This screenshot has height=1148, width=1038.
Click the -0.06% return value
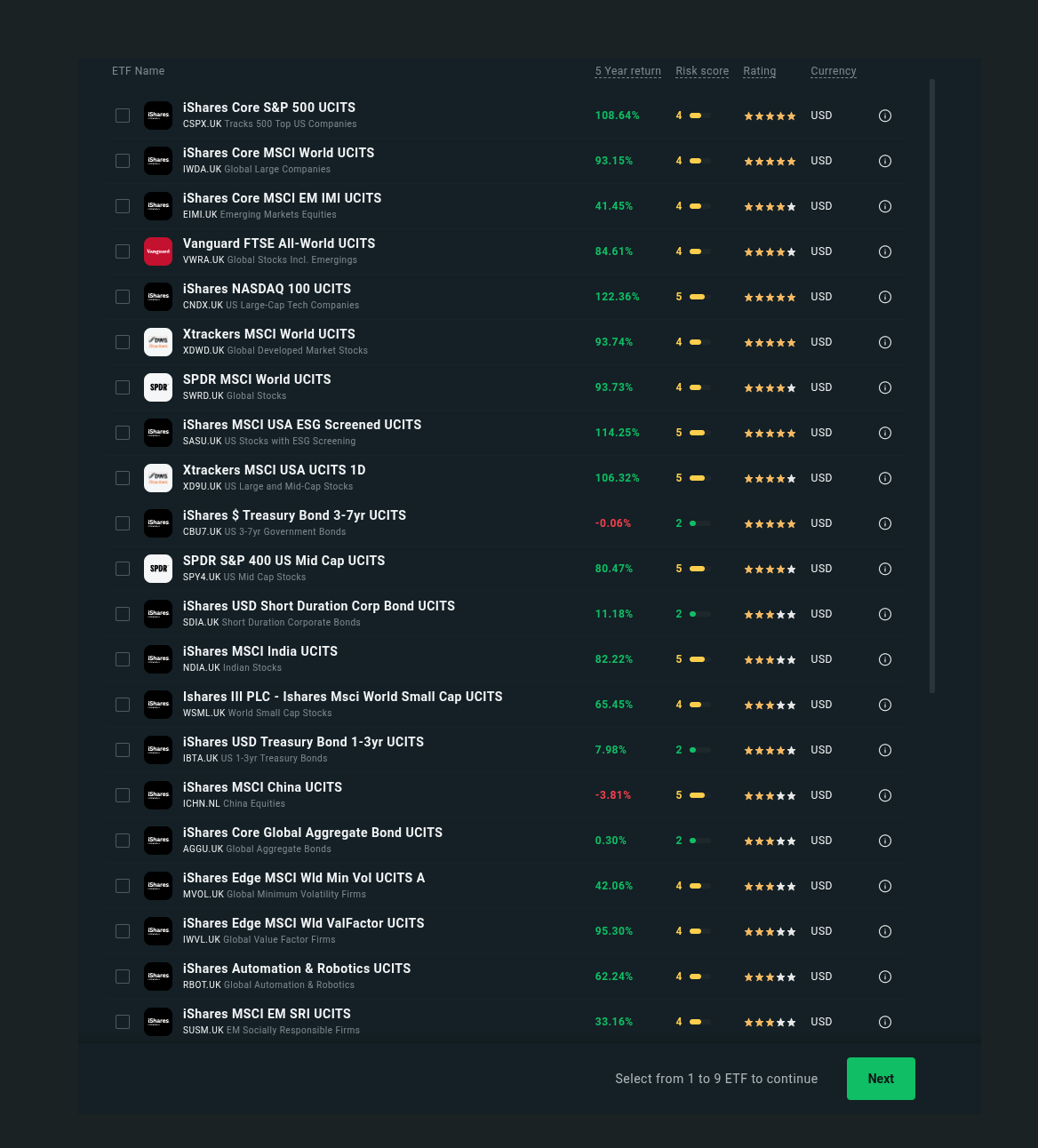pyautogui.click(x=613, y=523)
